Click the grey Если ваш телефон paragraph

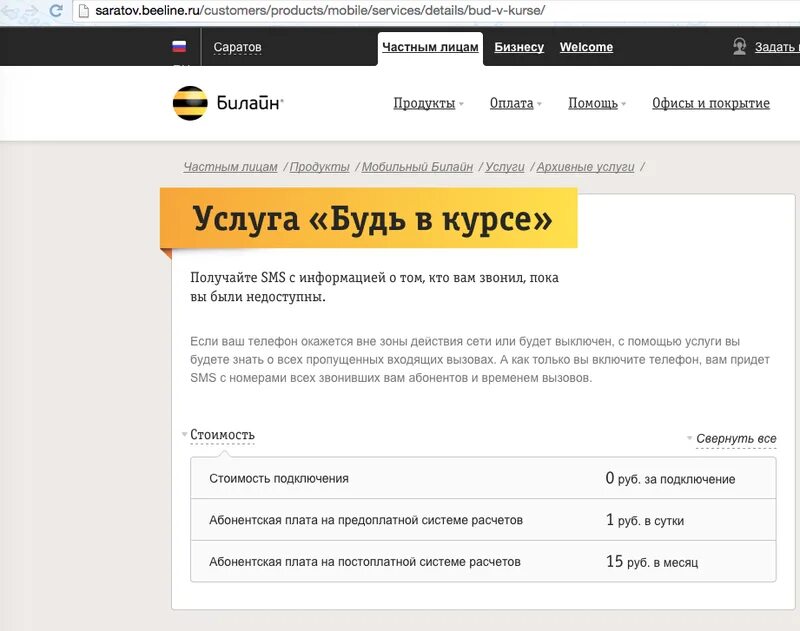[x=480, y=360]
